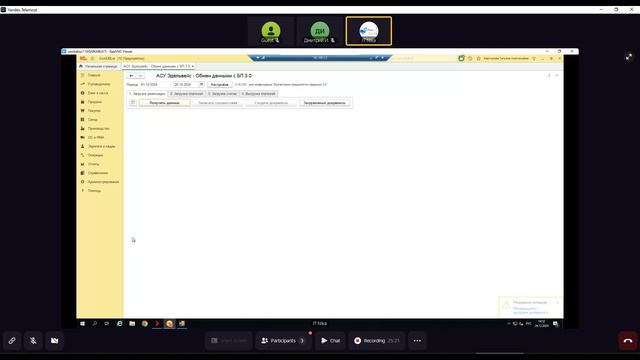Image resolution: width=640 pixels, height=360 pixels.
Task: Select the third tab Загрузка счетов
Action: pos(222,94)
